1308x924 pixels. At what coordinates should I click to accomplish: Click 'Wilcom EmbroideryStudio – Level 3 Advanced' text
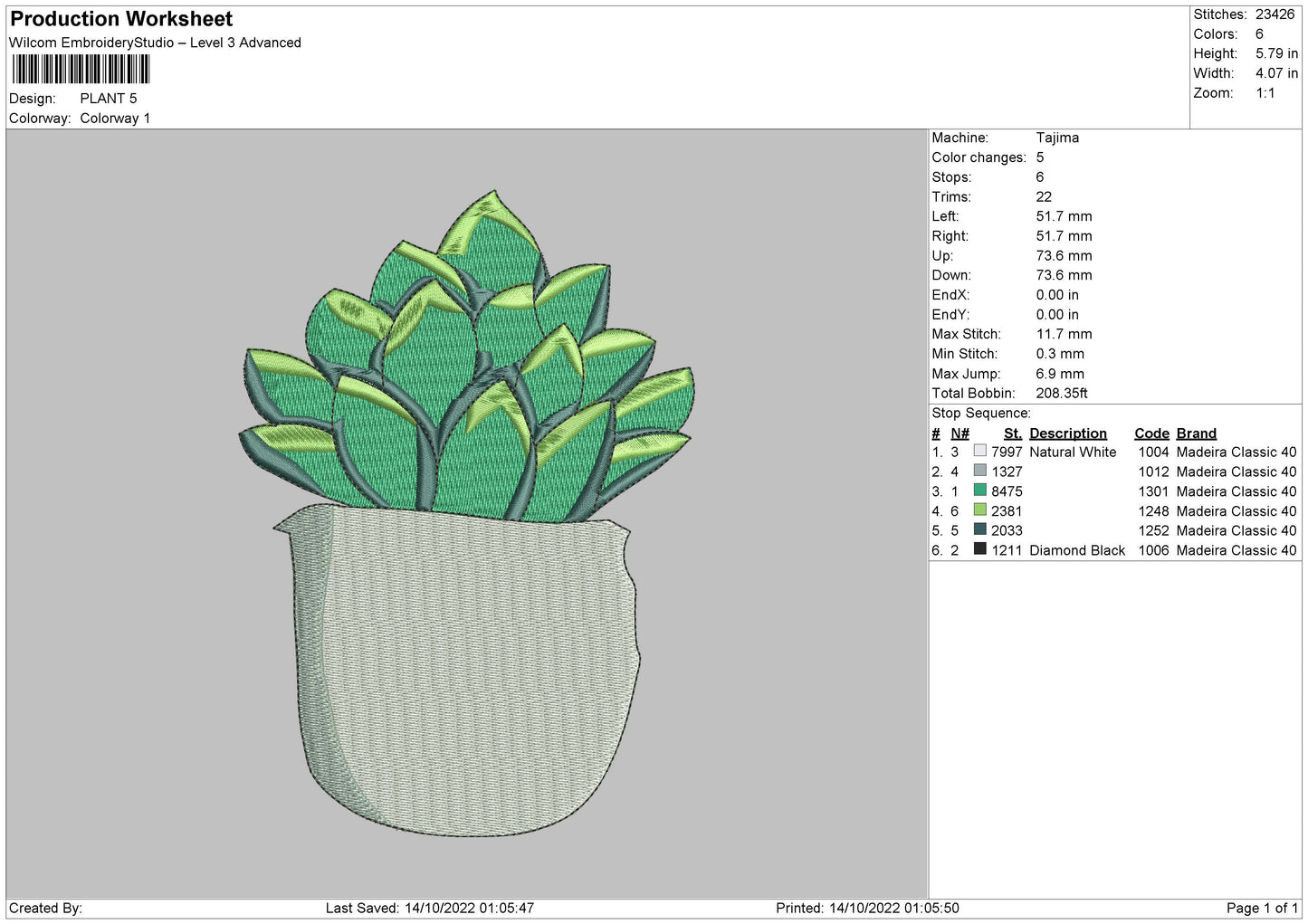(x=155, y=43)
